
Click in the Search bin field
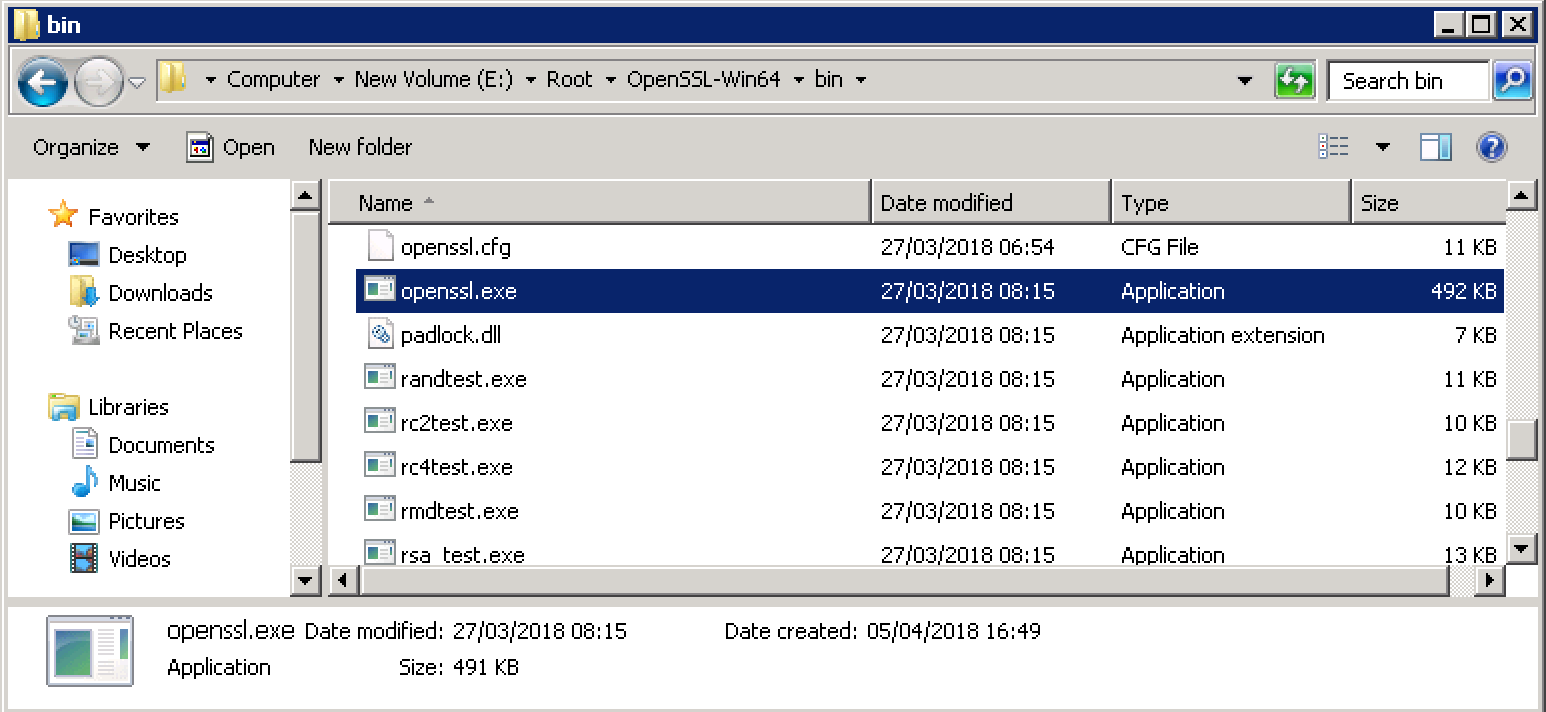(x=1409, y=81)
